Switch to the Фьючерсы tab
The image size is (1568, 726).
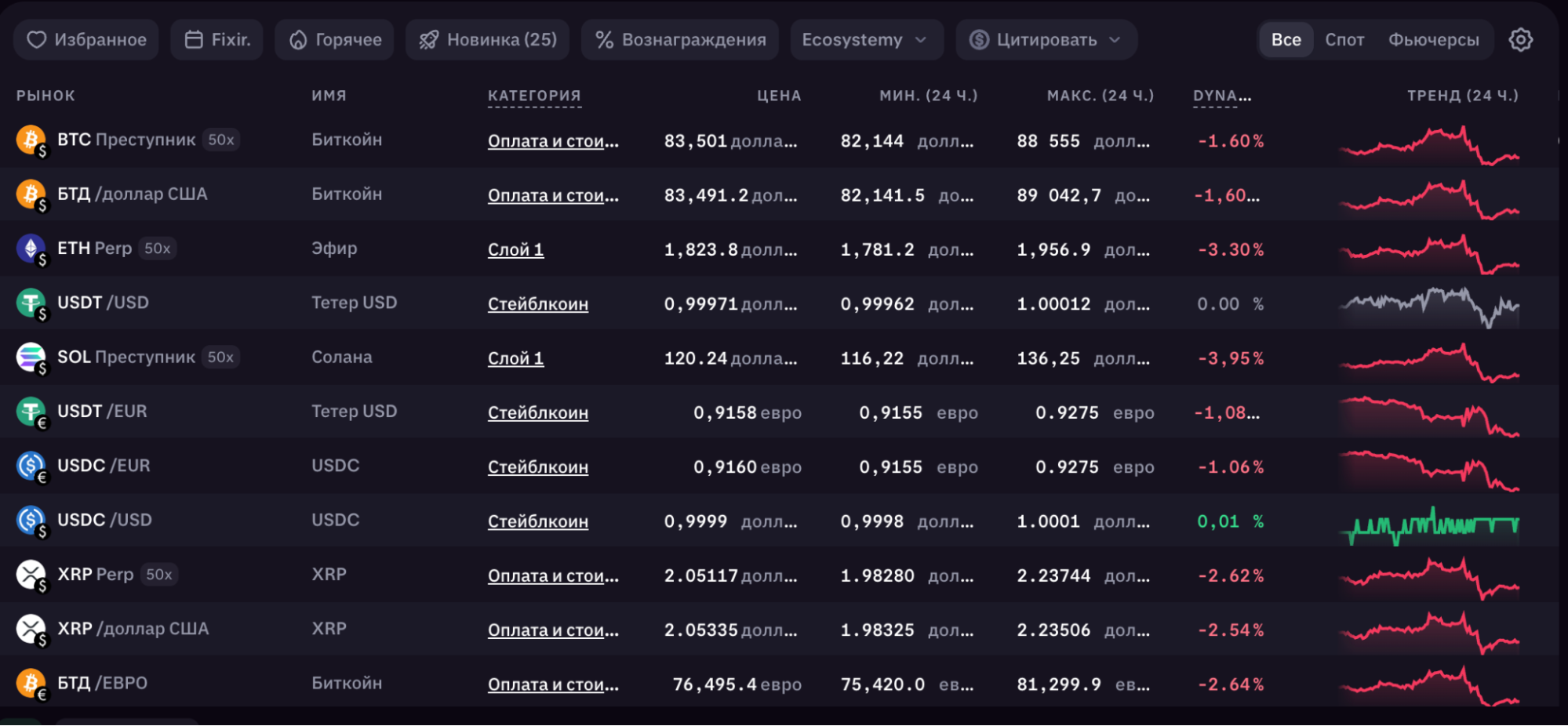[1433, 40]
